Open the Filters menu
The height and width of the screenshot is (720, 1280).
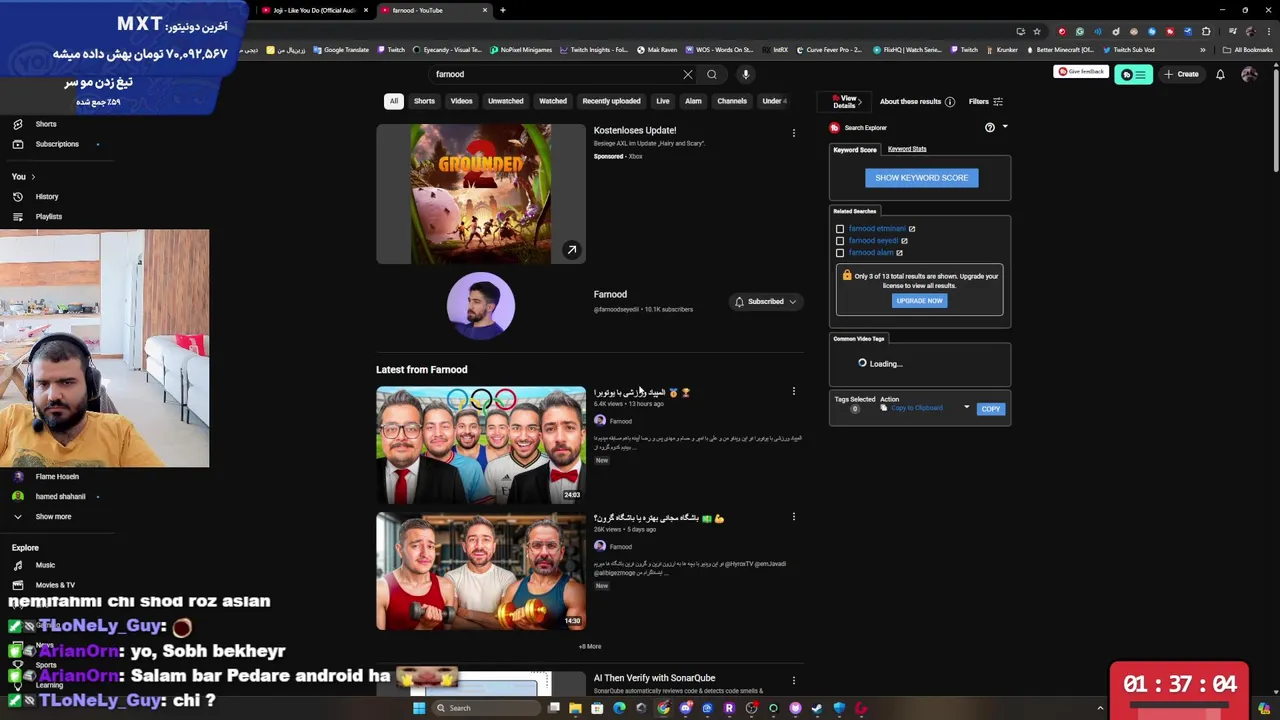point(985,101)
